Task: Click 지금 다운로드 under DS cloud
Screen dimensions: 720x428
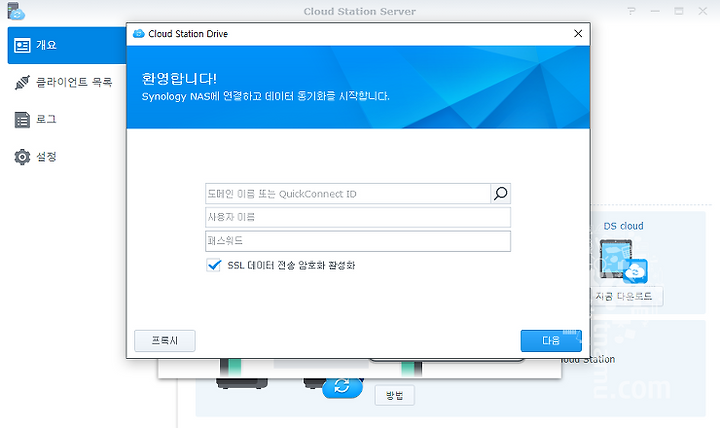Action: [626, 297]
